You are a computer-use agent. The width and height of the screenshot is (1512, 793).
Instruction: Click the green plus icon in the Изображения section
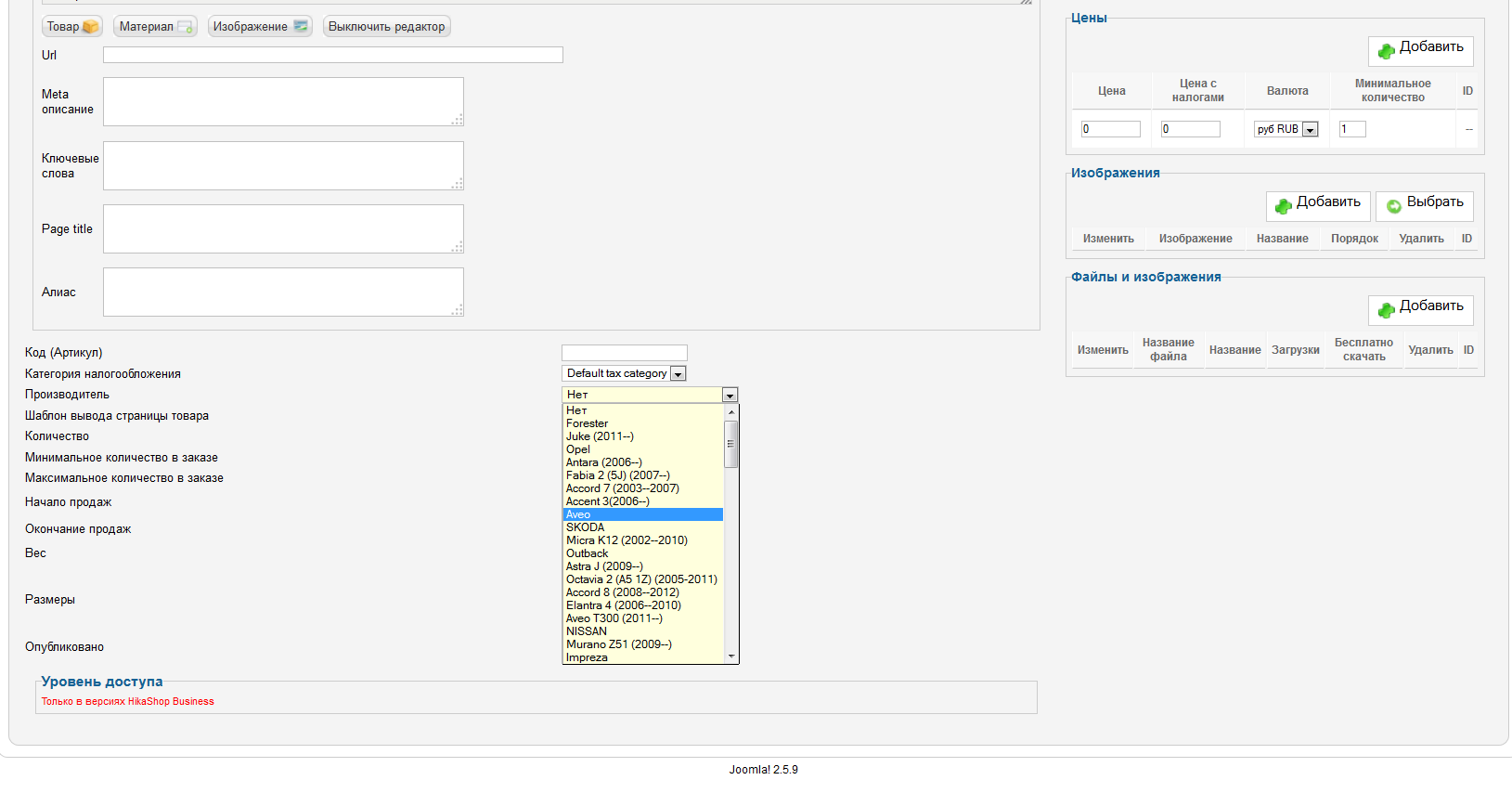coord(1284,206)
